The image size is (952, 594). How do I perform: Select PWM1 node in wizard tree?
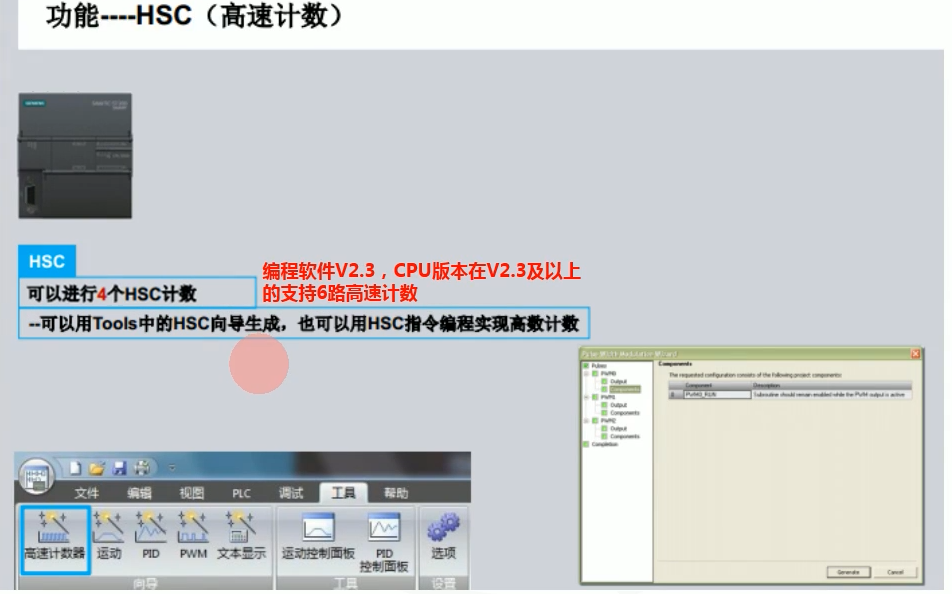coord(608,397)
